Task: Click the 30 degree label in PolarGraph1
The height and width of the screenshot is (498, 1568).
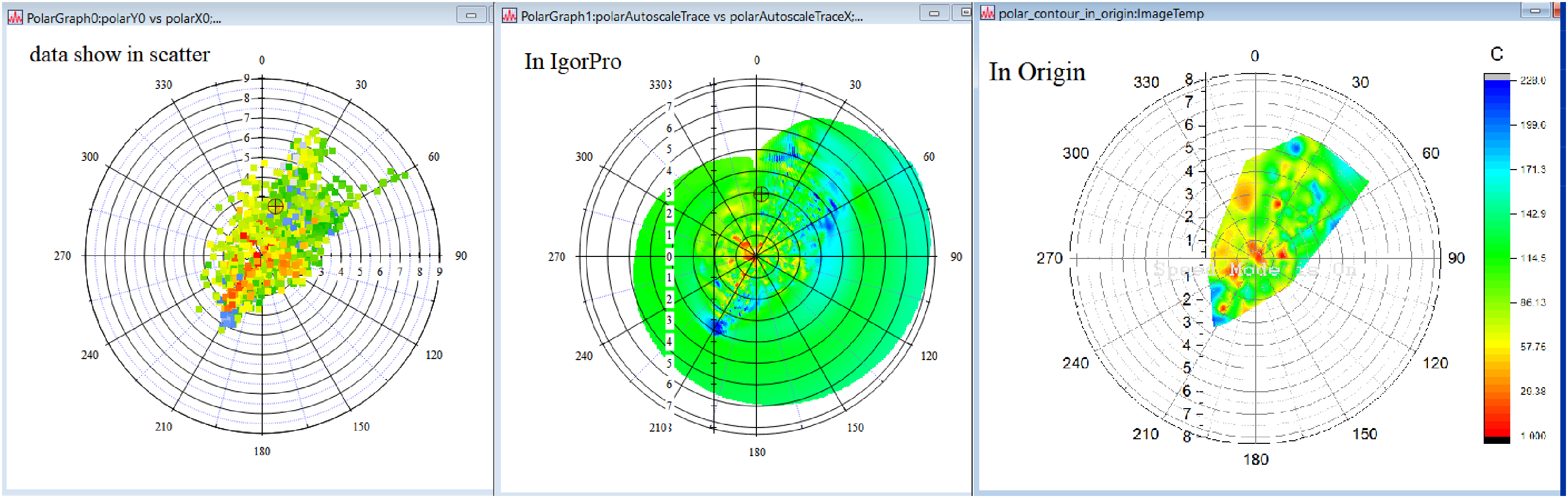Action: (x=855, y=84)
